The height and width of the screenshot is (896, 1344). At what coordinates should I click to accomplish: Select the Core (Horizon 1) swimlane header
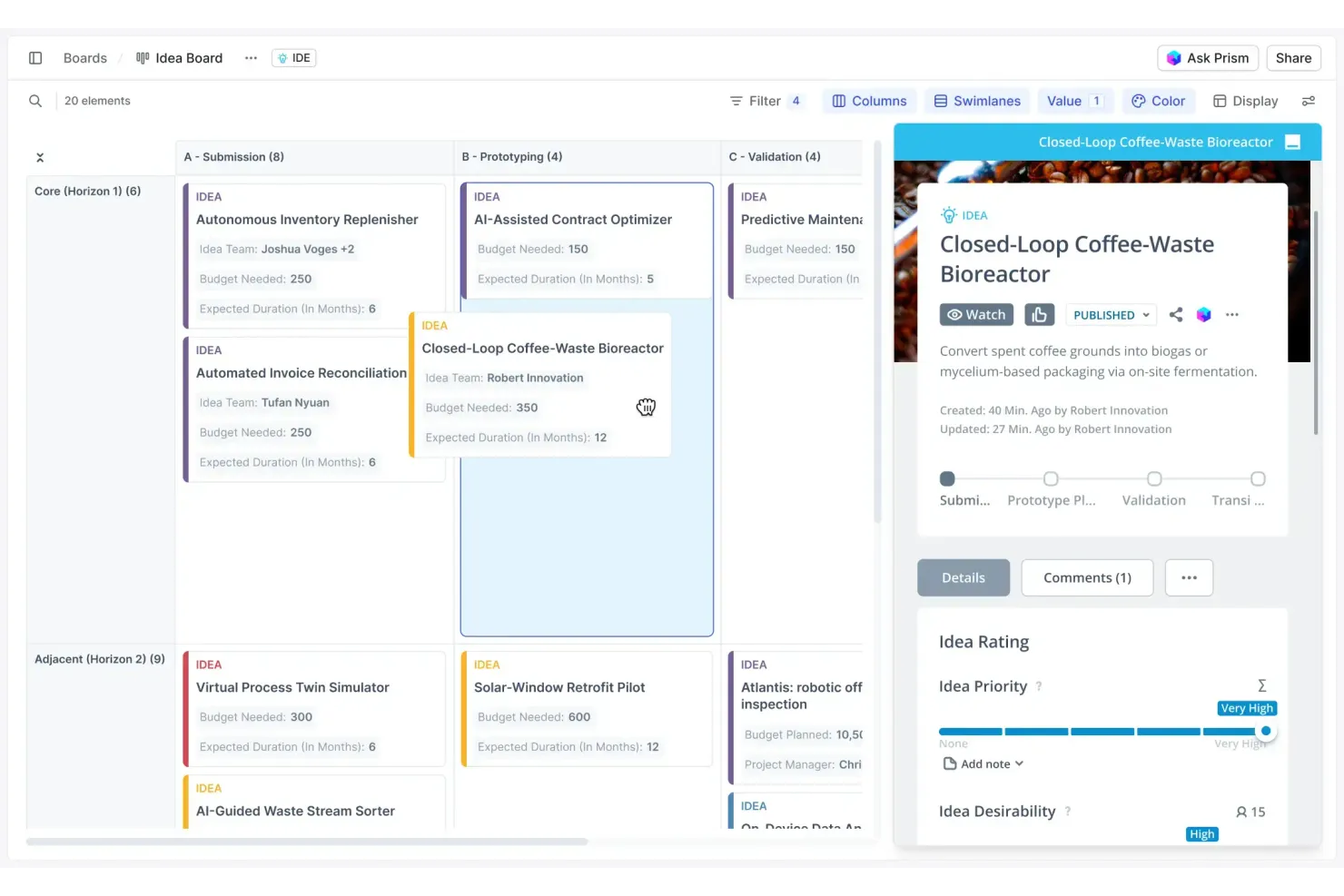87,191
